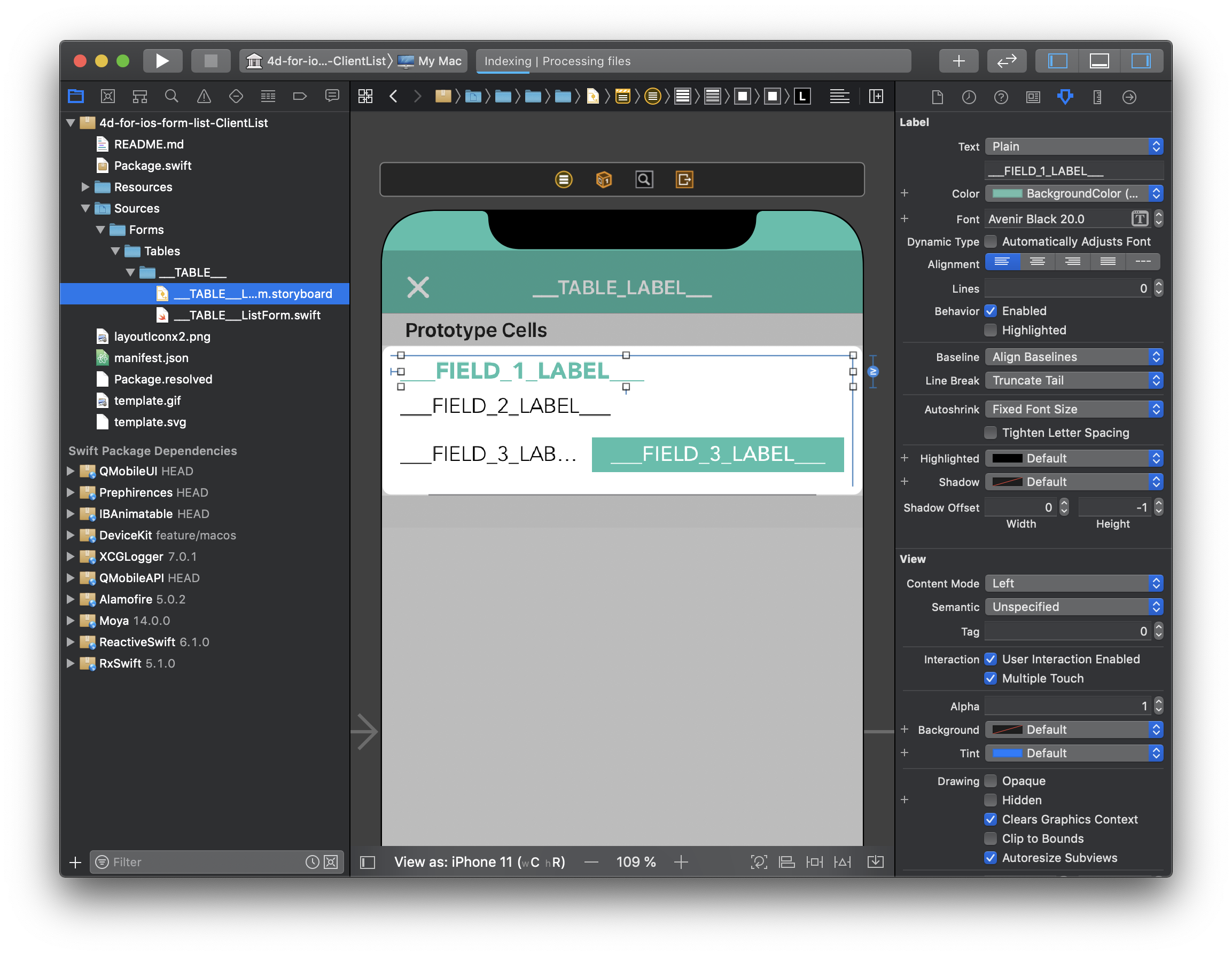
Task: Show the History inspector
Action: tap(969, 97)
